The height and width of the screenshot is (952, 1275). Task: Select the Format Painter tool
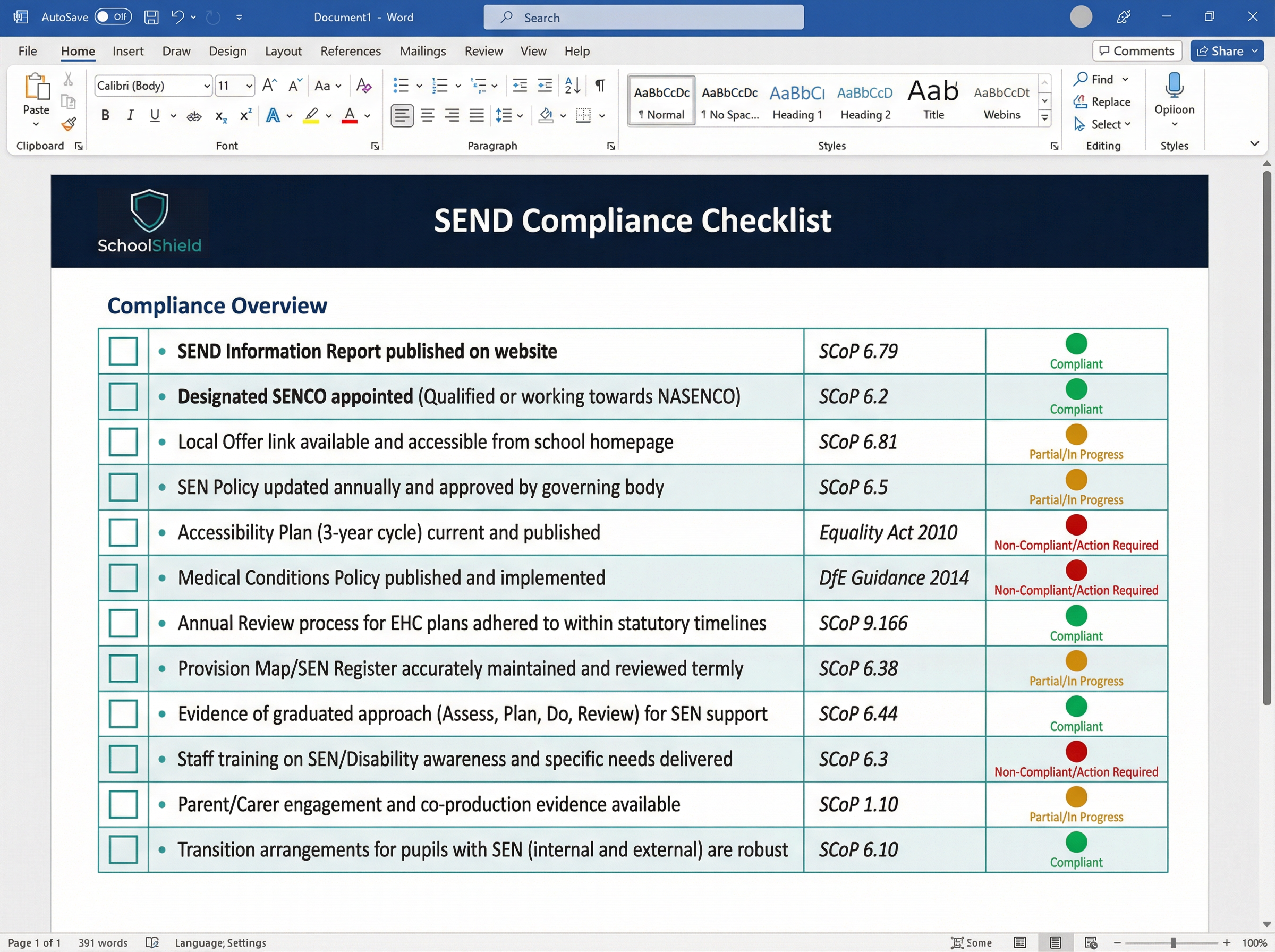coord(69,124)
